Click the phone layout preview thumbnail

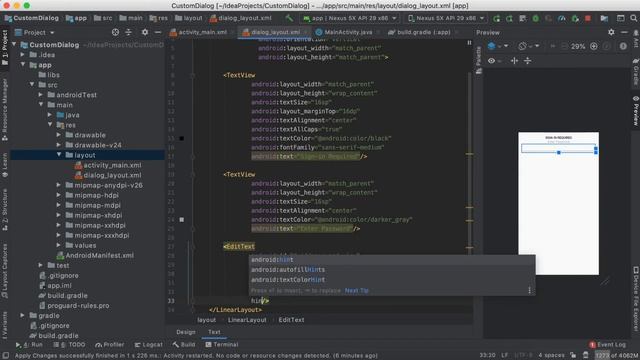pos(558,203)
